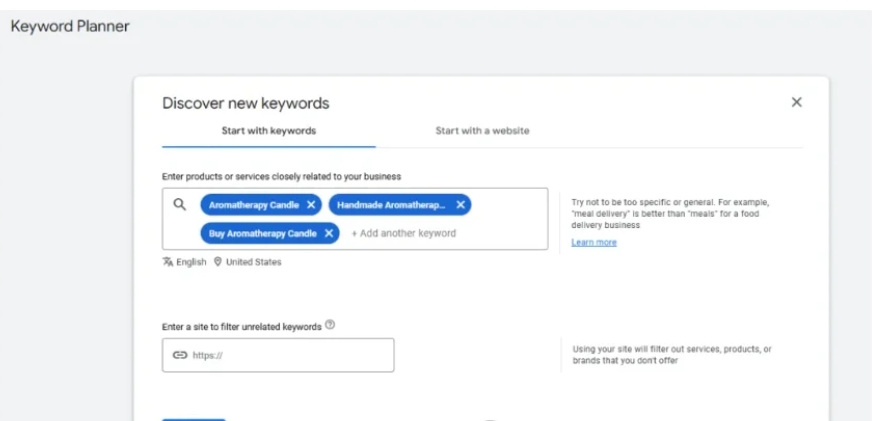Focus the https:// site filter field
Viewport: 872px width, 421px height.
tap(278, 355)
